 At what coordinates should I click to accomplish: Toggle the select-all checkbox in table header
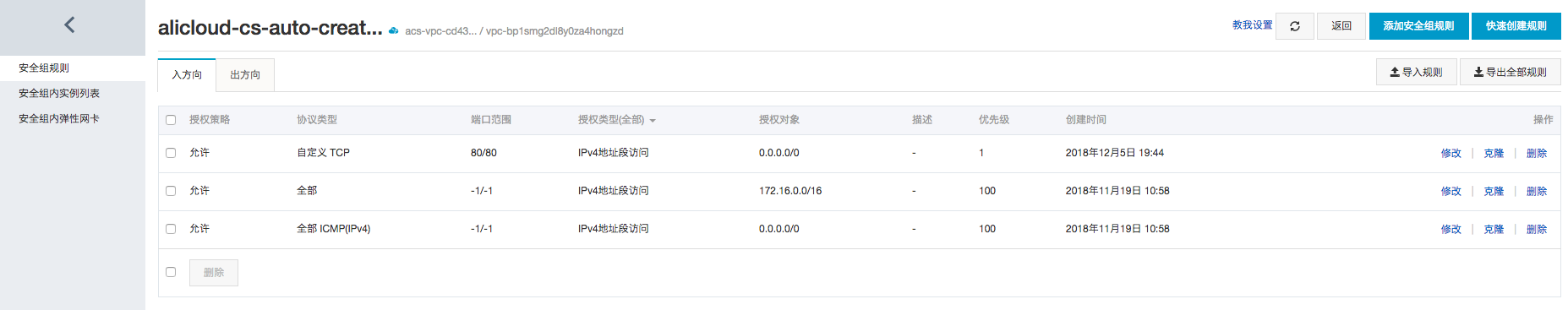(171, 120)
